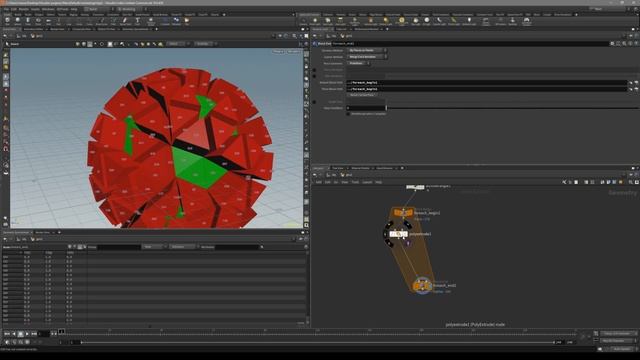640x360 pixels.
Task: Select the Torus shelf tool
Action: point(38,21)
